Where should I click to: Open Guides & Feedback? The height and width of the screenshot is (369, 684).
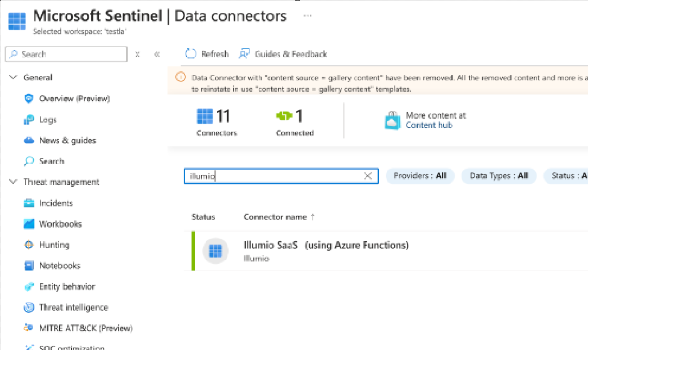[x=283, y=54]
